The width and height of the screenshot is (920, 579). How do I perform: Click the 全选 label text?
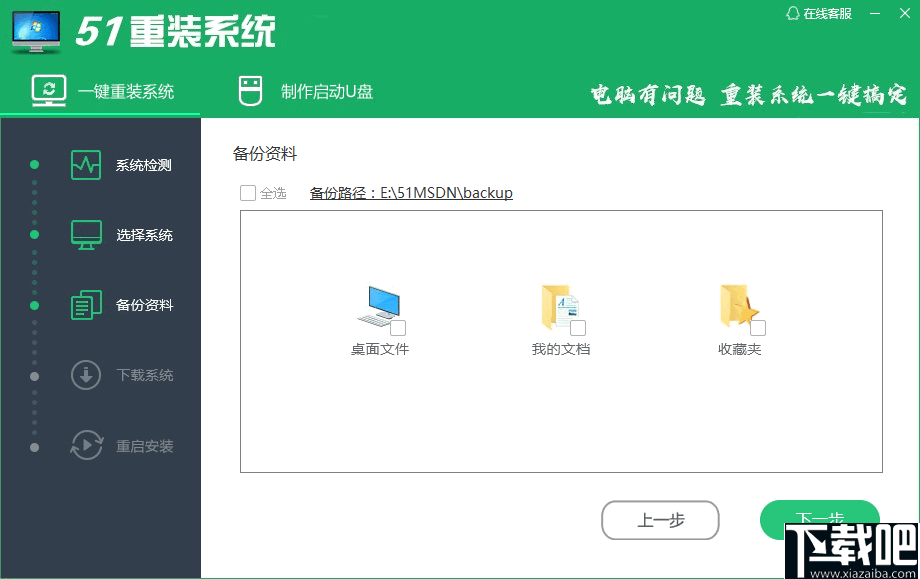[273, 193]
